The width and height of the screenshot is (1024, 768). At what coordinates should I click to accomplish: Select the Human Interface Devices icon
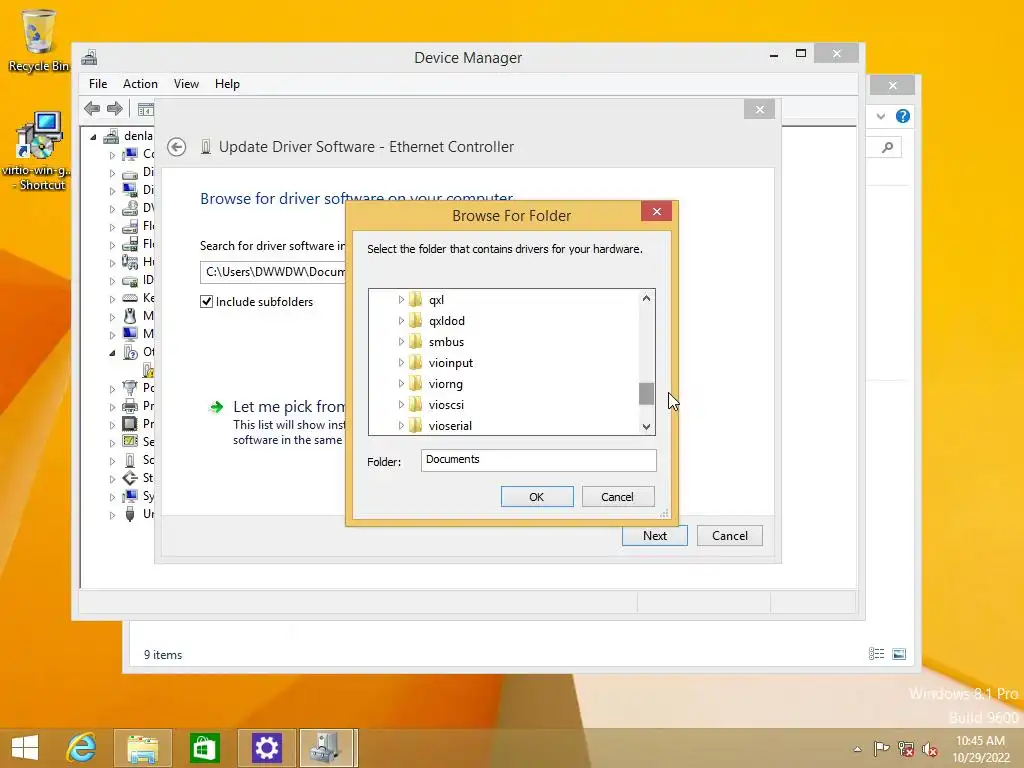coord(130,262)
